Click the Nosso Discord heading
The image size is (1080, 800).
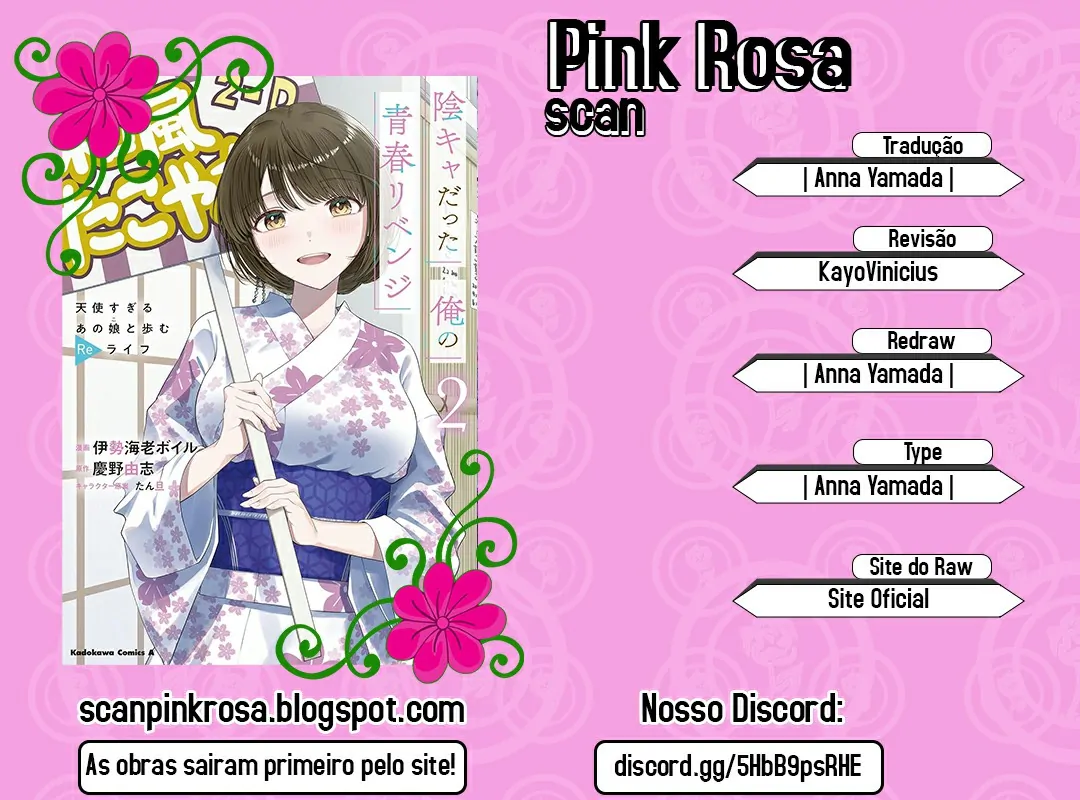coord(742,708)
